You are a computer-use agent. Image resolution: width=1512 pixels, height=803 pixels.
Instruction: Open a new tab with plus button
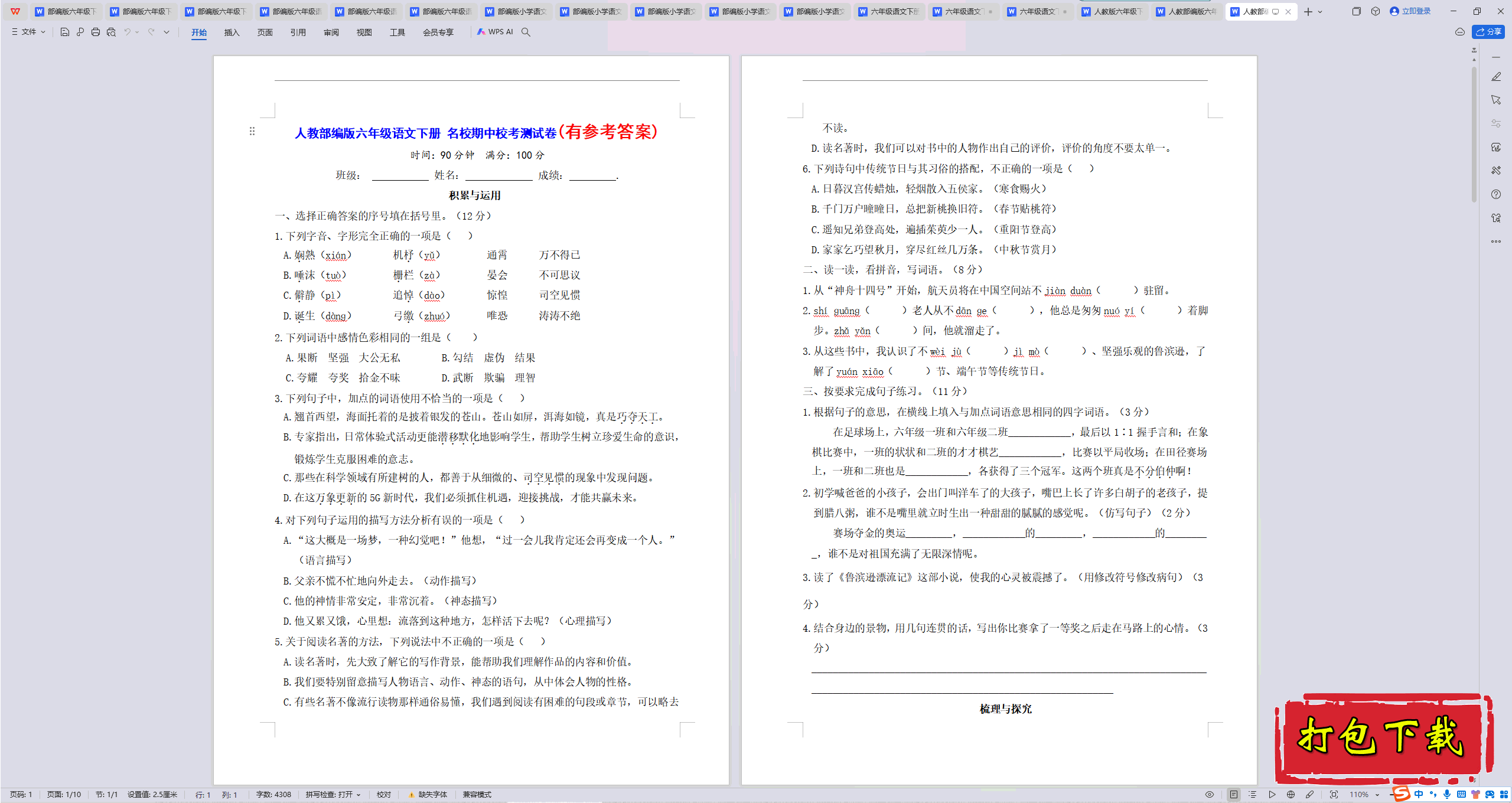(1308, 12)
